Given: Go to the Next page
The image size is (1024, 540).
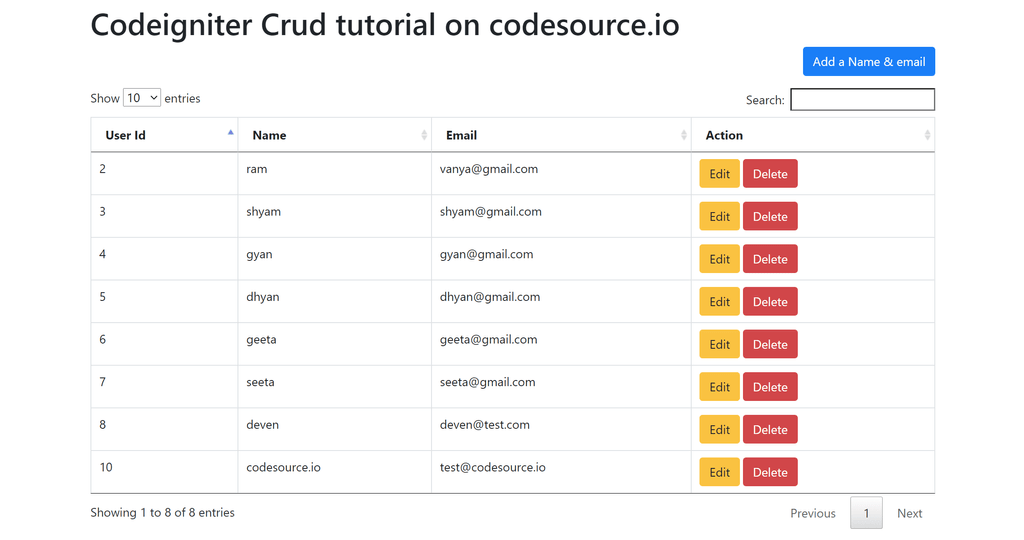Looking at the screenshot, I should 909,513.
